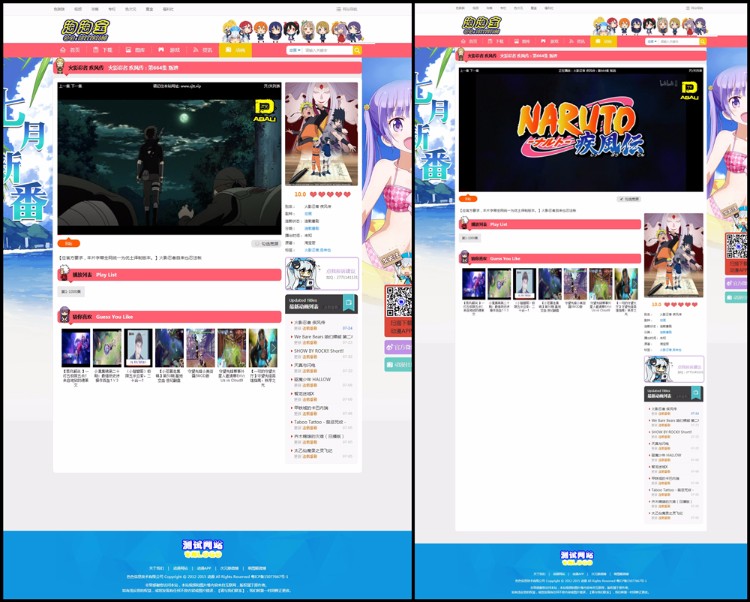Open the 游戏 games icon in right navbar
Screen dimensions: 750x602
click(545, 42)
